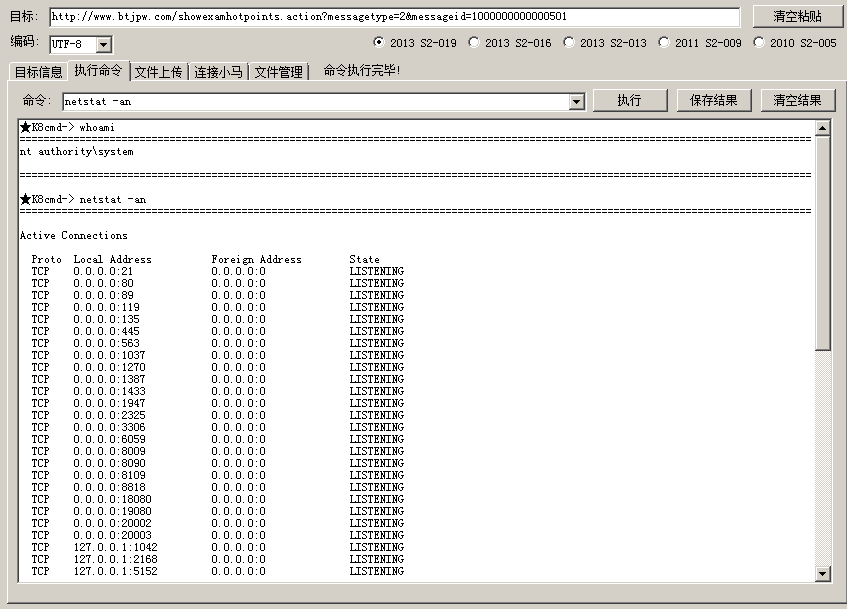Click the output scrollbar up arrow

822,128
